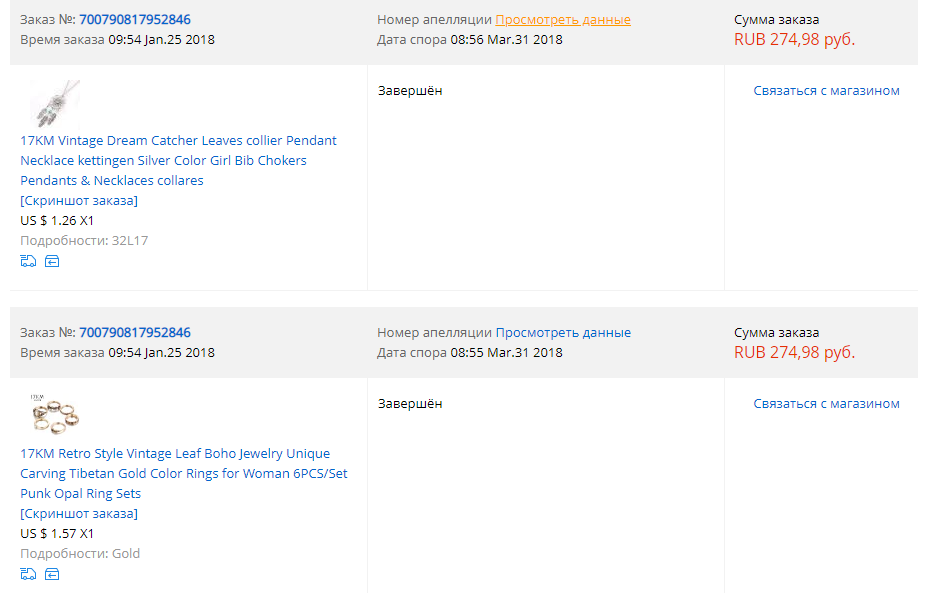
Task: Contact the store for the necklace order
Action: coord(826,90)
